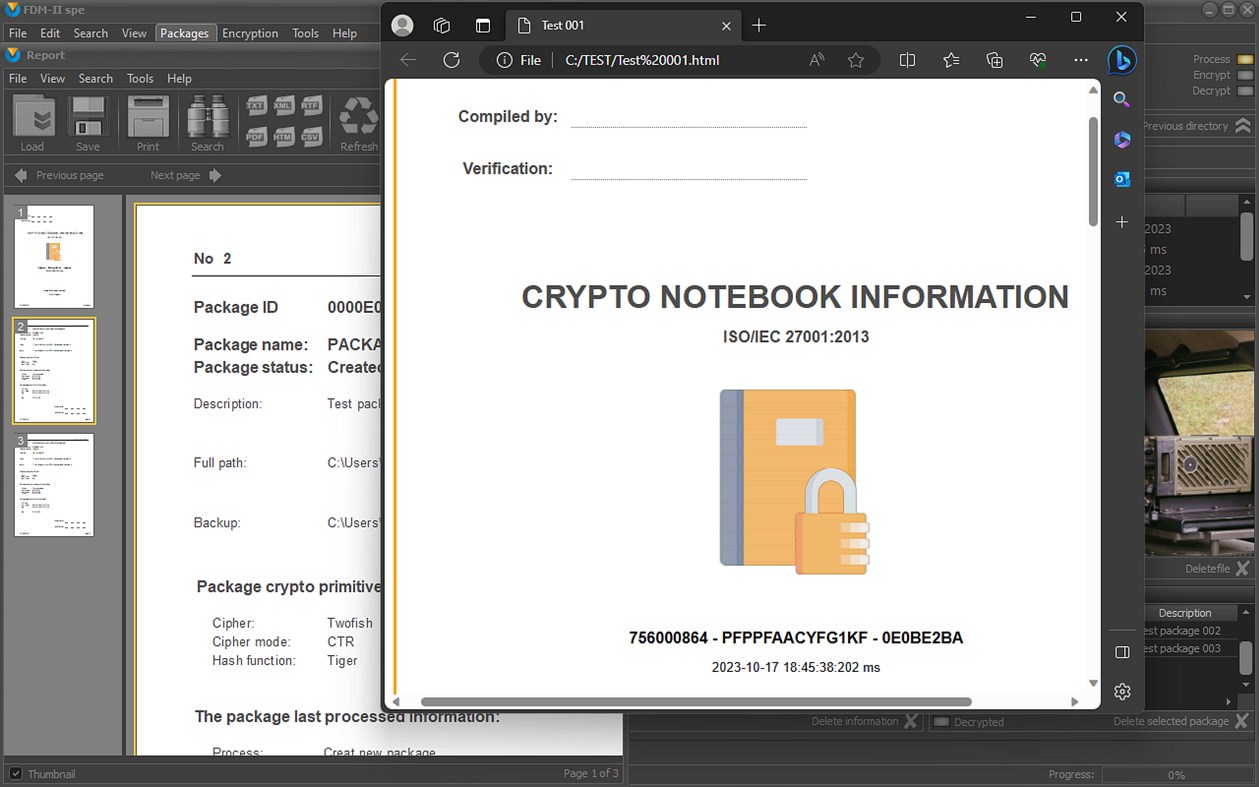Select page 1 thumbnail
1259x787 pixels.
(54, 257)
